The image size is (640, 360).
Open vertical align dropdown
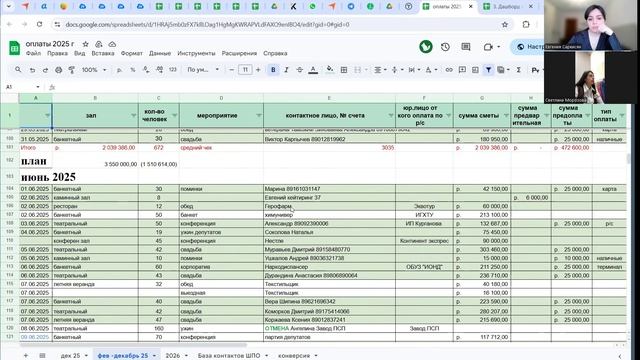(x=397, y=70)
